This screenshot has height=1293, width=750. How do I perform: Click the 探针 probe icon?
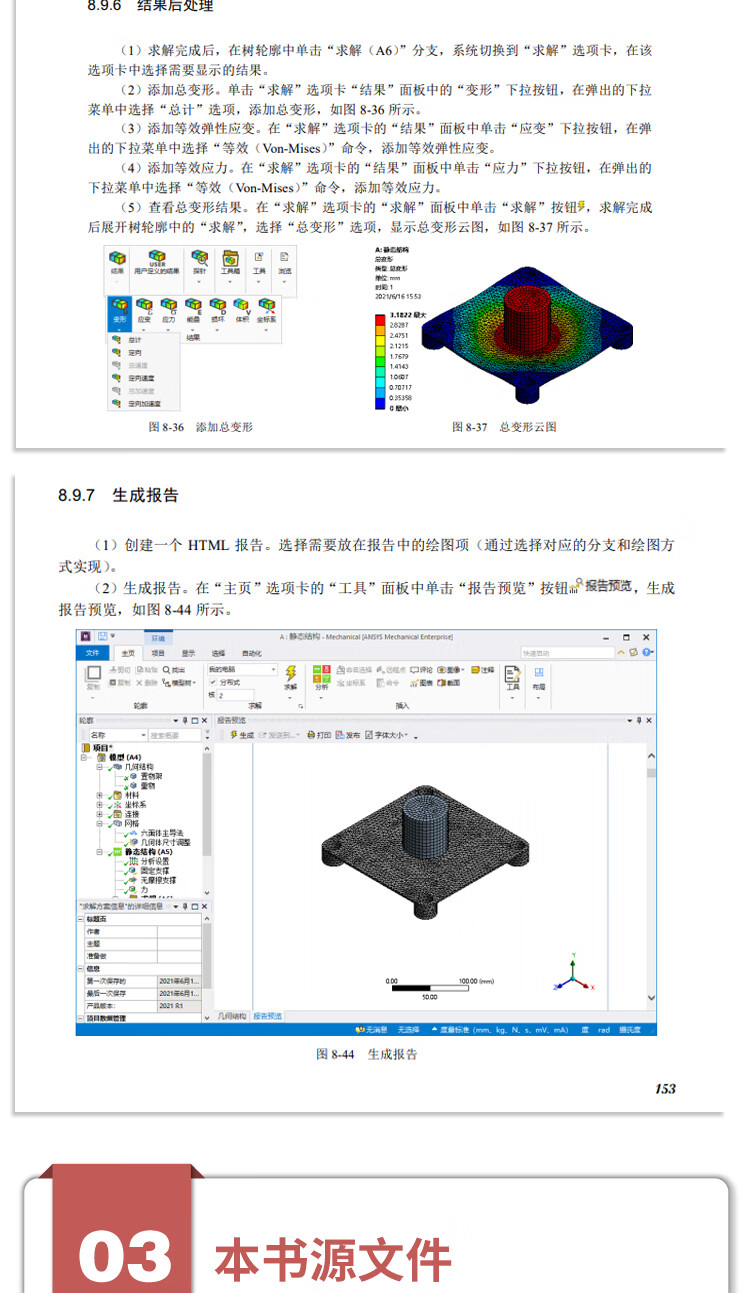[x=199, y=262]
